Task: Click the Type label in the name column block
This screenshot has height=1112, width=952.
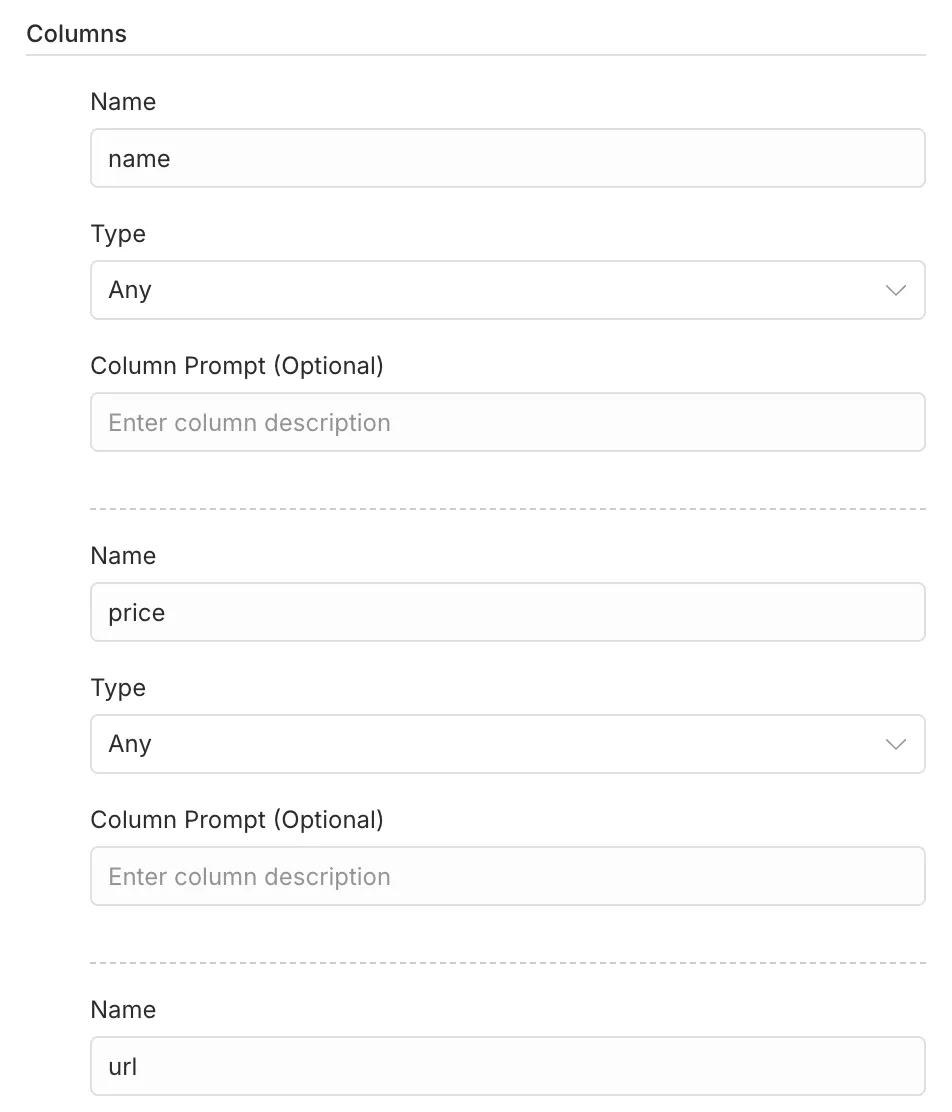Action: click(118, 234)
